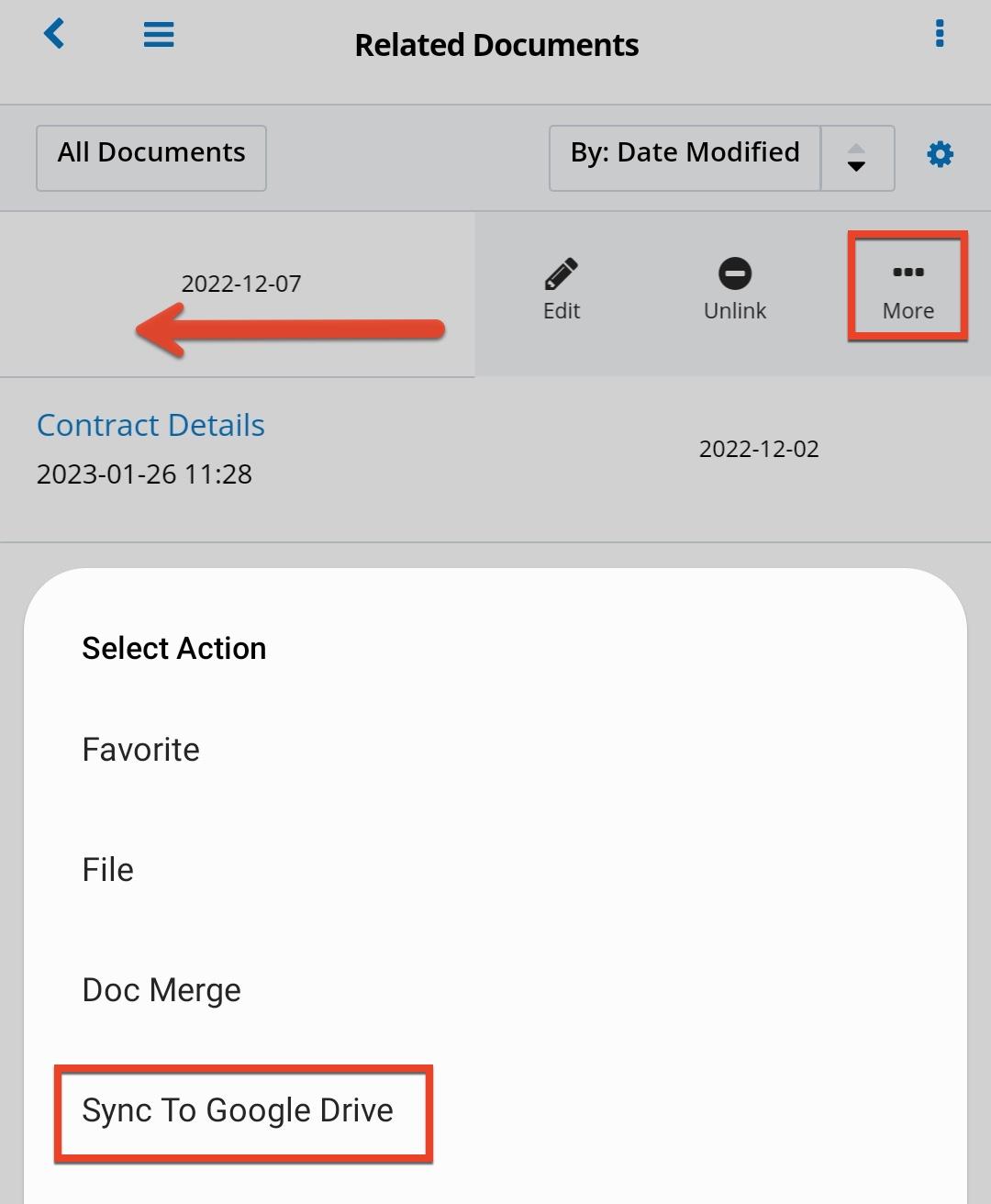The image size is (991, 1204).
Task: Tap the 2023-01-26 11:28 timestamp
Action: [x=144, y=474]
